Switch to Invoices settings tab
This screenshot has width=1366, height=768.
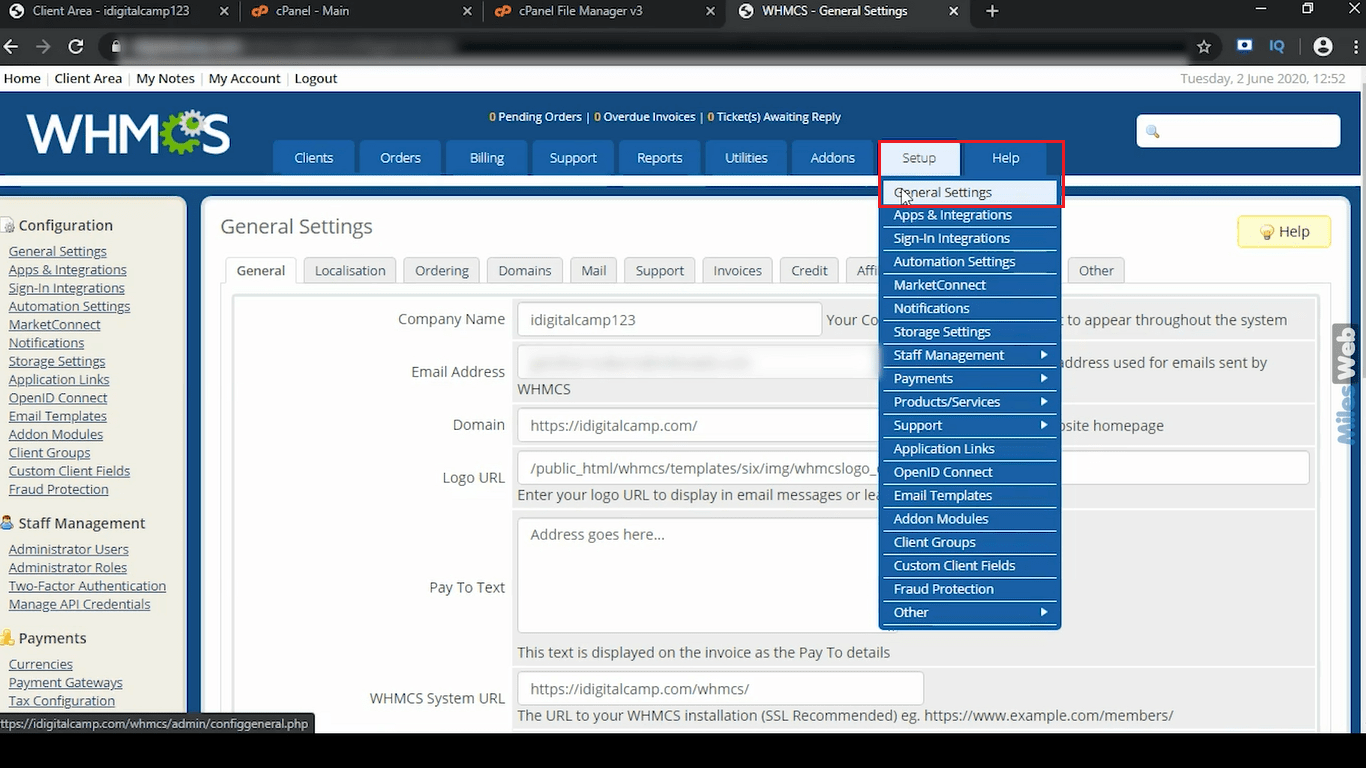(738, 270)
